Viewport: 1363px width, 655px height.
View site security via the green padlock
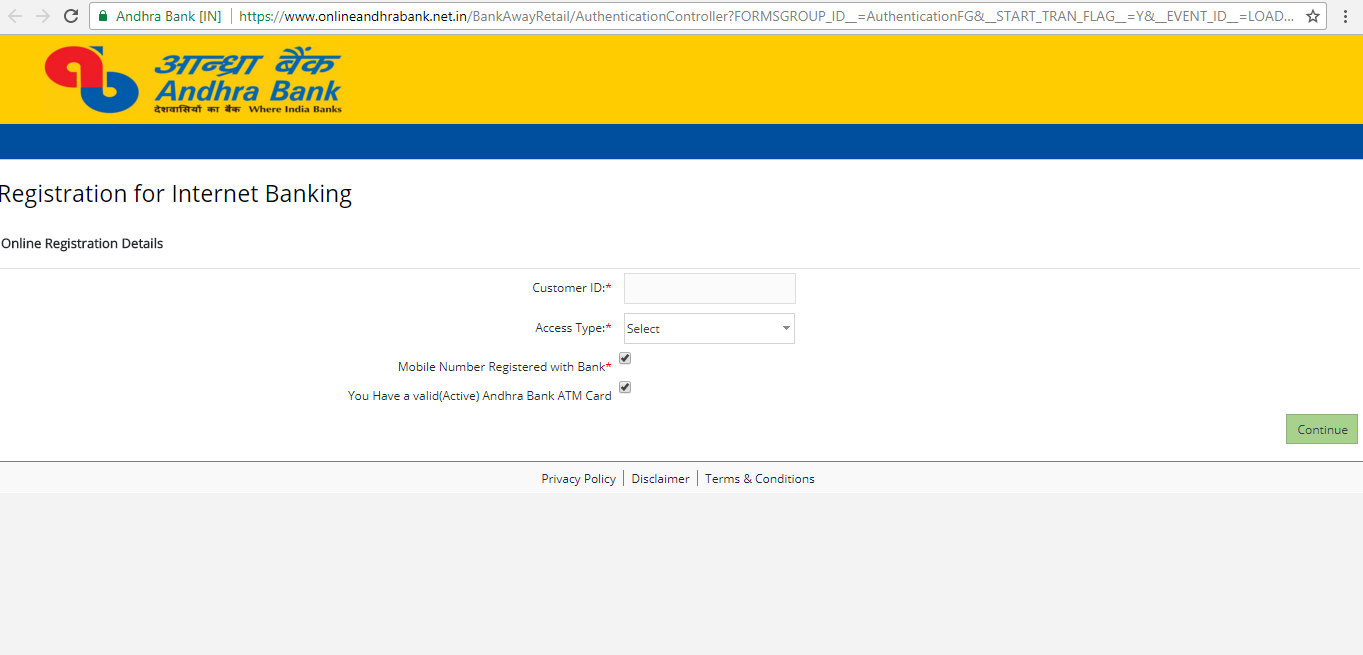click(x=102, y=16)
